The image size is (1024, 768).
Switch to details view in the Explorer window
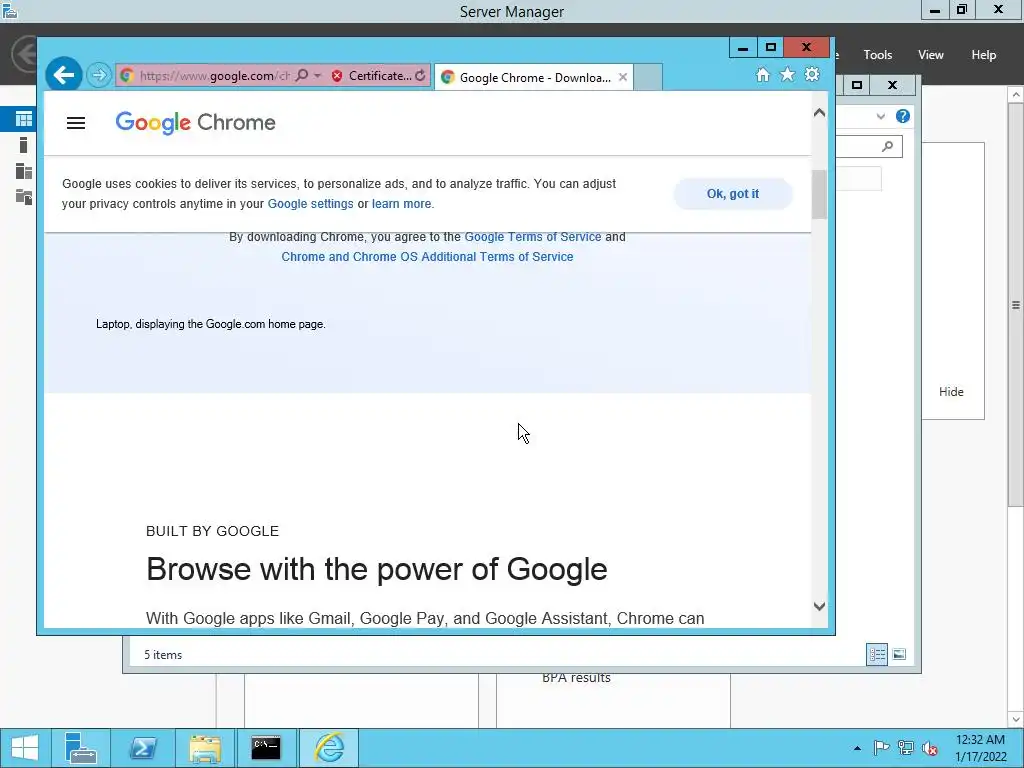coord(876,654)
